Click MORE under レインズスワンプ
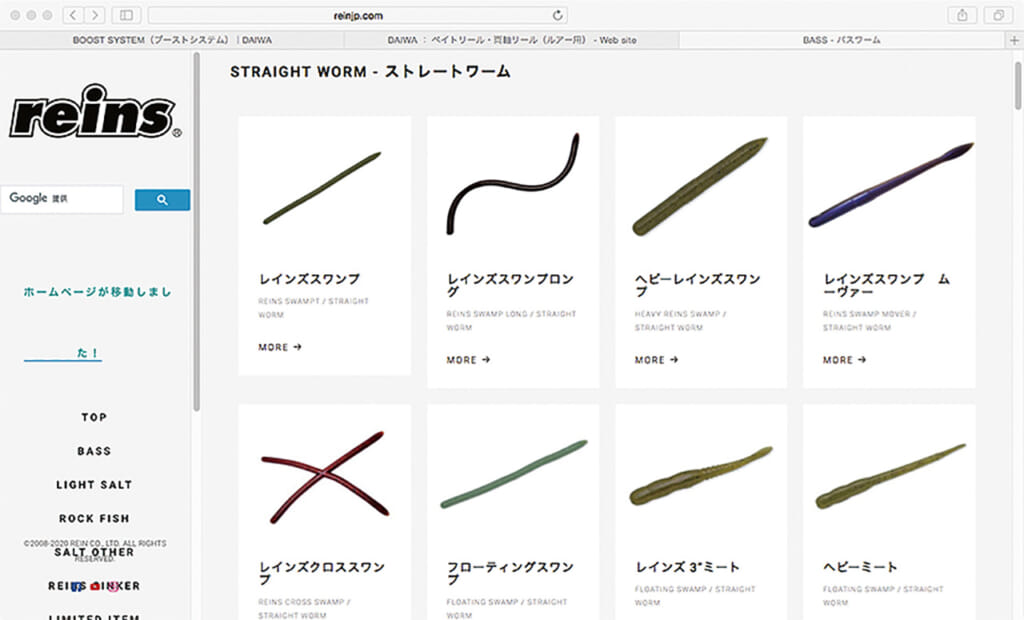 click(280, 347)
